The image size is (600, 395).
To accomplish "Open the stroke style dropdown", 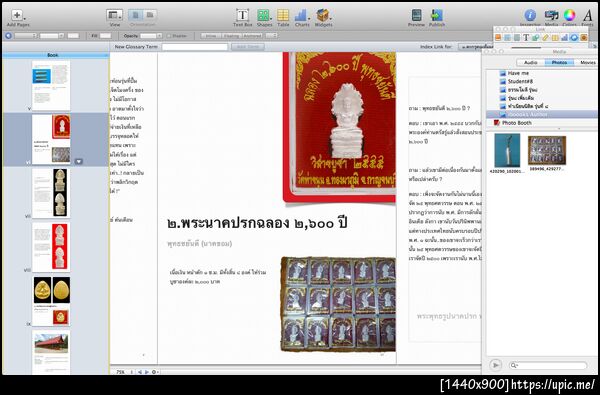I will coord(25,36).
